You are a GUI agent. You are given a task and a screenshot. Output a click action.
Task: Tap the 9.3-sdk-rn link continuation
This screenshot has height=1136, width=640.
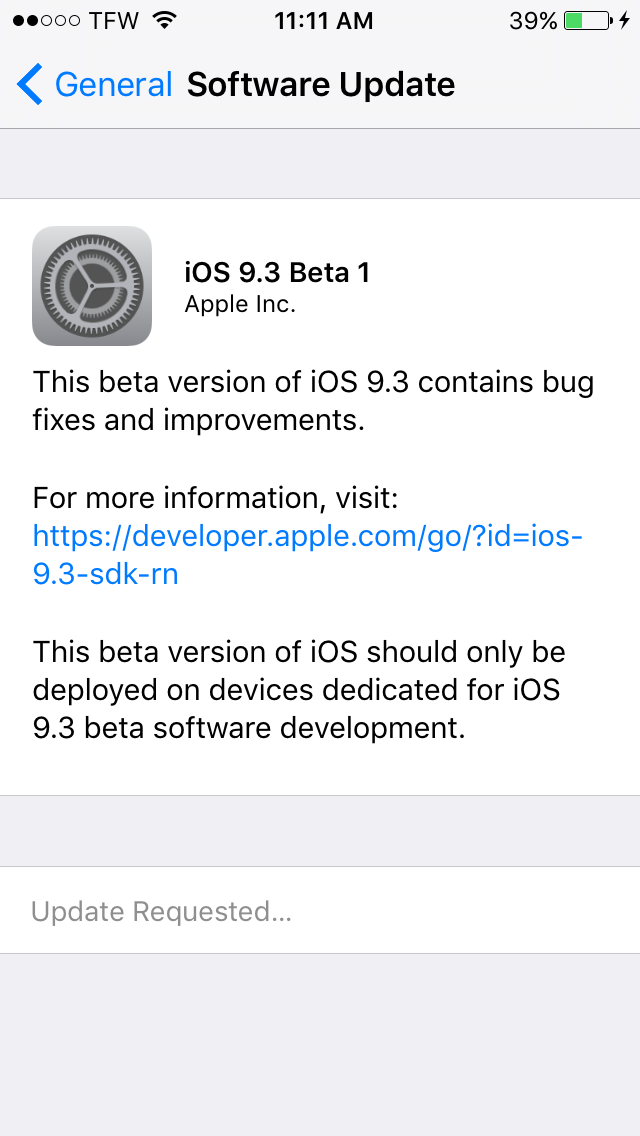tap(106, 575)
